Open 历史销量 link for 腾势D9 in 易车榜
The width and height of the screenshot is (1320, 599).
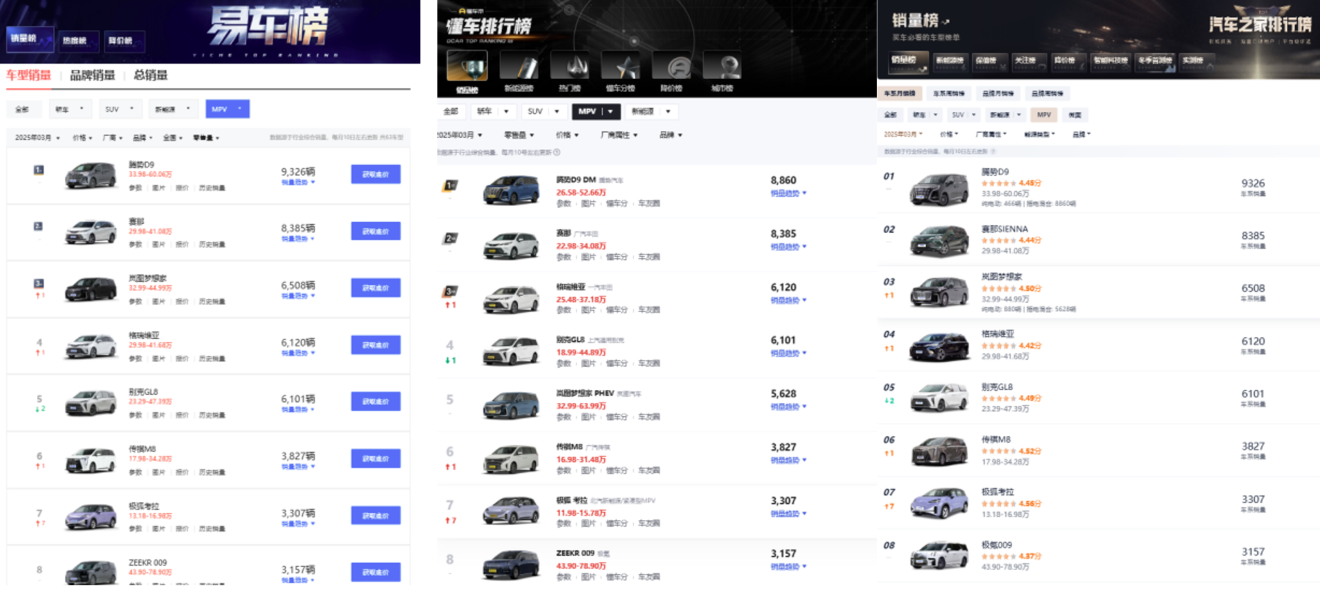212,188
